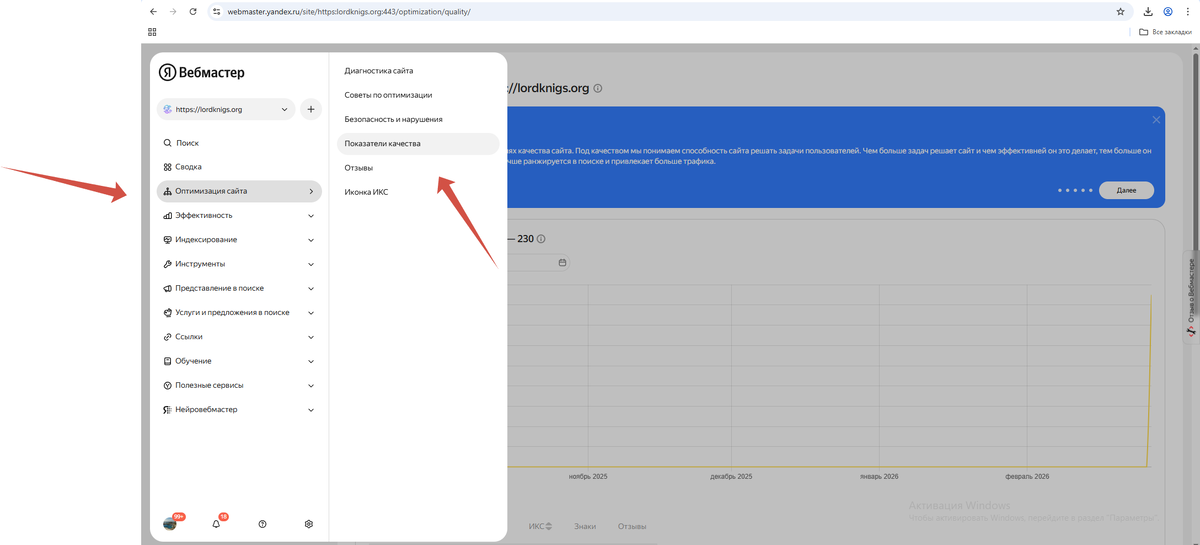The height and width of the screenshot is (545, 1200).
Task: Open the help question mark icon
Action: point(262,523)
